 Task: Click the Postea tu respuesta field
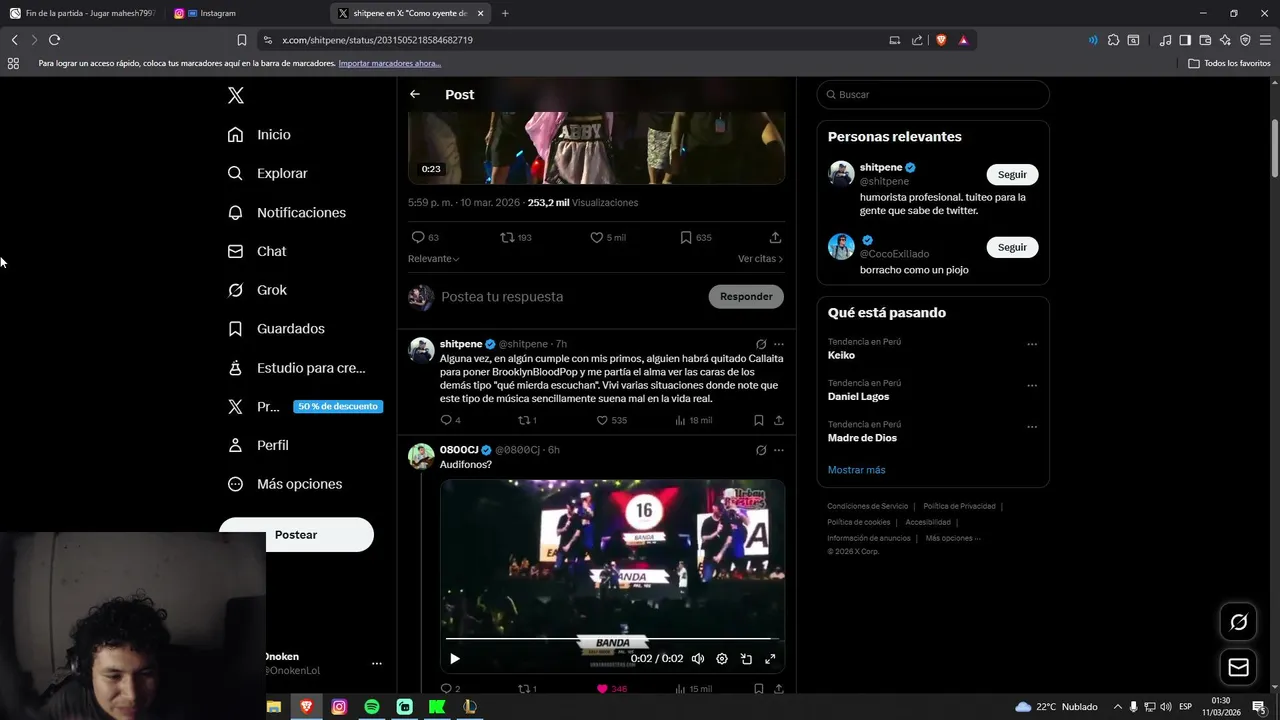point(570,296)
